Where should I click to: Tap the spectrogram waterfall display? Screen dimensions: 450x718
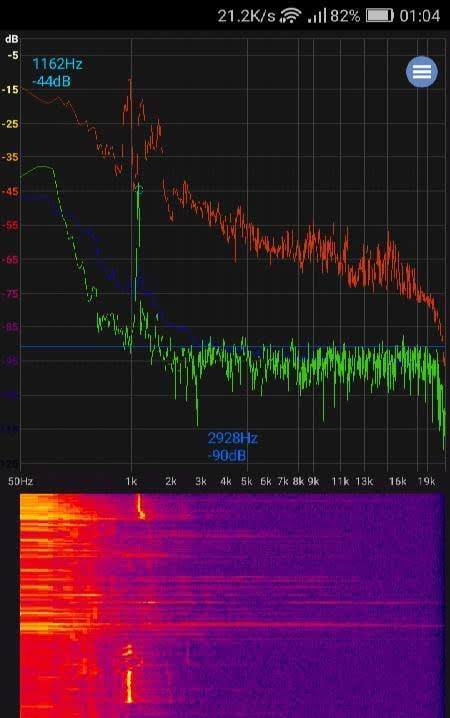232,605
